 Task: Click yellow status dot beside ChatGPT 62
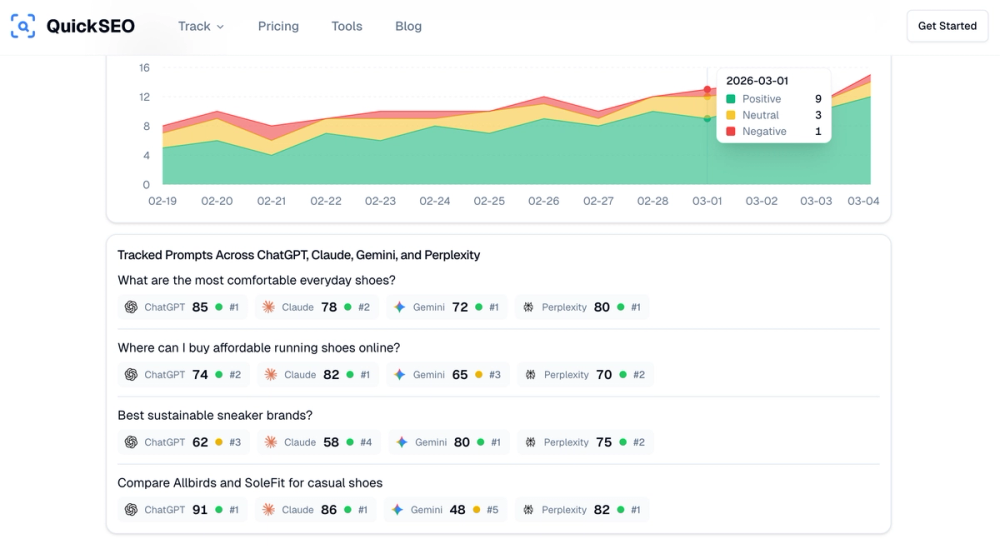[x=219, y=442]
